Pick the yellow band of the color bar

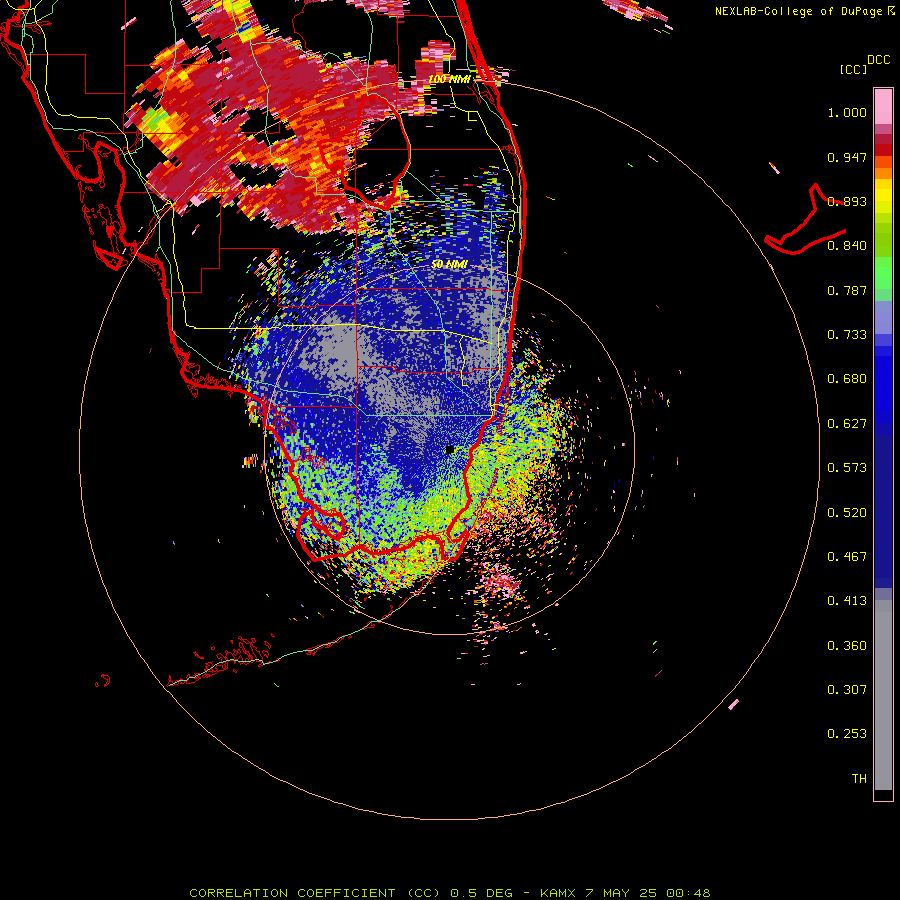point(883,196)
